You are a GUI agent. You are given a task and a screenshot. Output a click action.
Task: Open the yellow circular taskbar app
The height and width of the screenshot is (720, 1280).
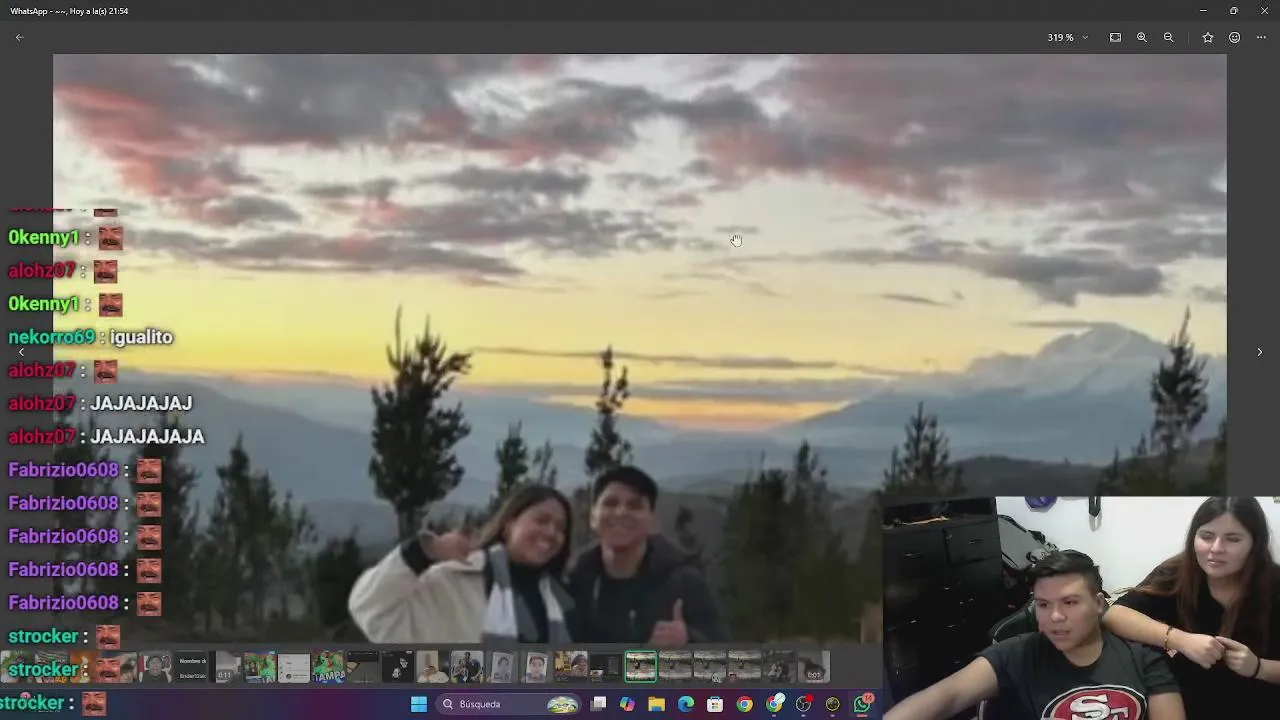coord(833,704)
